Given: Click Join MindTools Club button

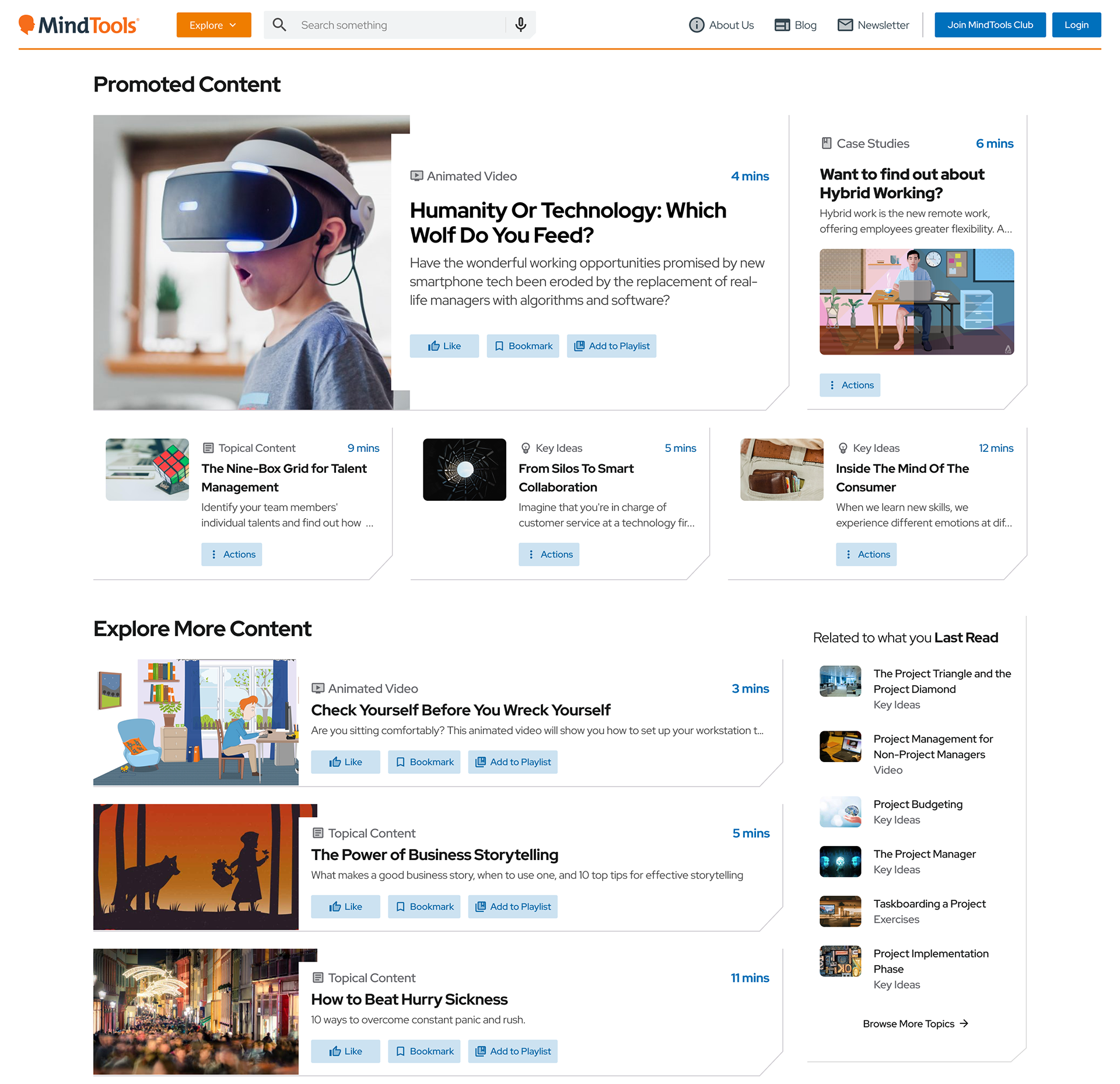Looking at the screenshot, I should coord(990,25).
